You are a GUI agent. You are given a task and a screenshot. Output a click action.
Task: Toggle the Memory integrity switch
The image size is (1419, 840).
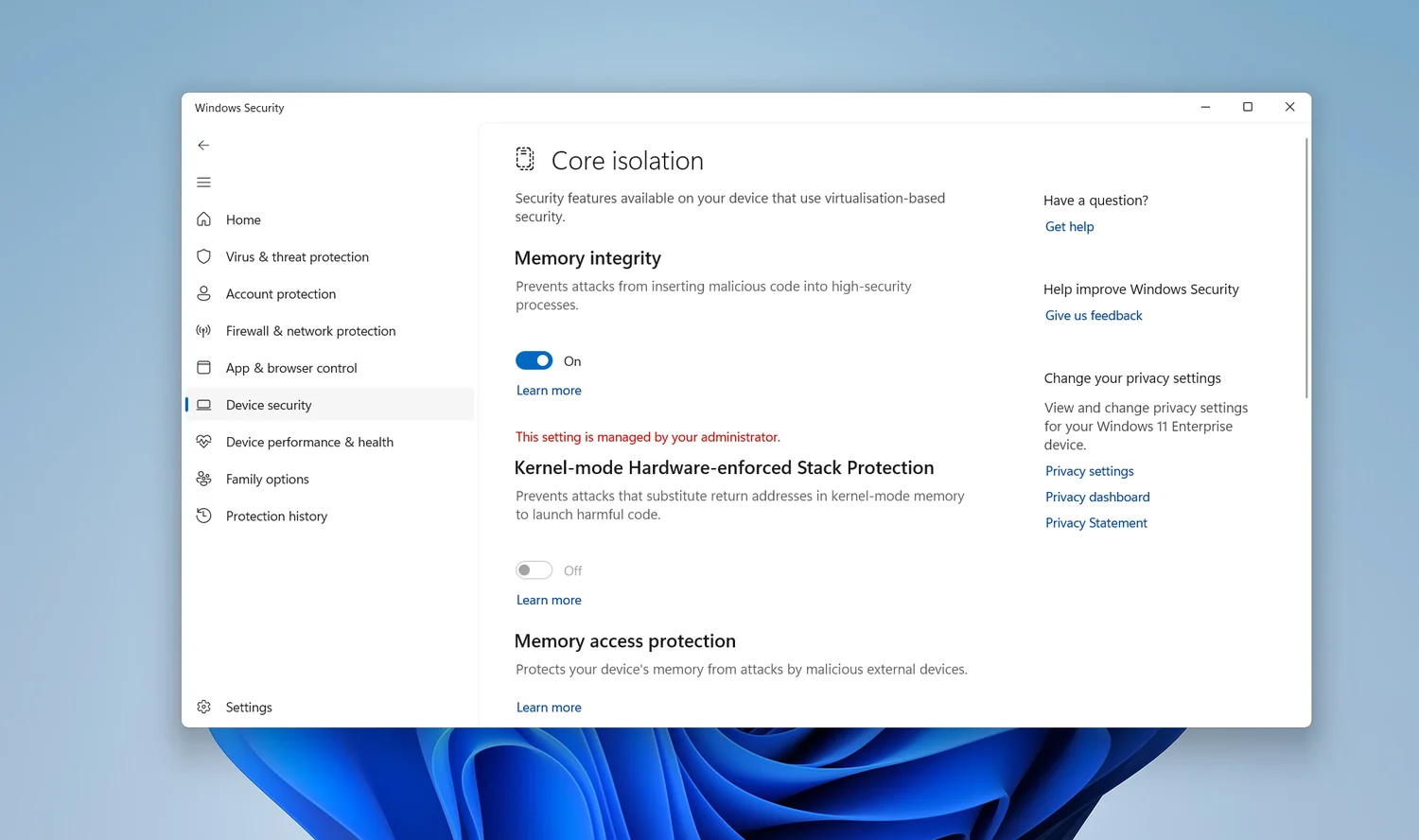click(x=534, y=360)
